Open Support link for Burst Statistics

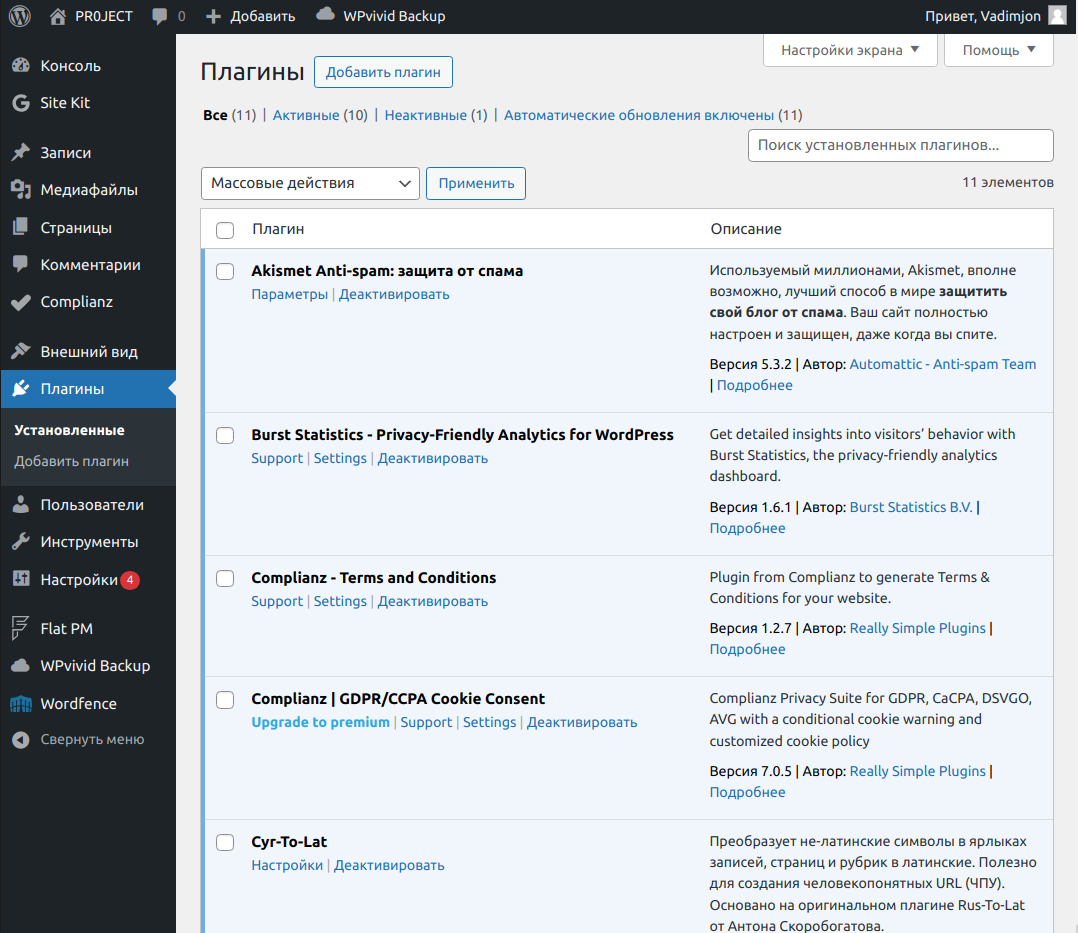click(277, 458)
